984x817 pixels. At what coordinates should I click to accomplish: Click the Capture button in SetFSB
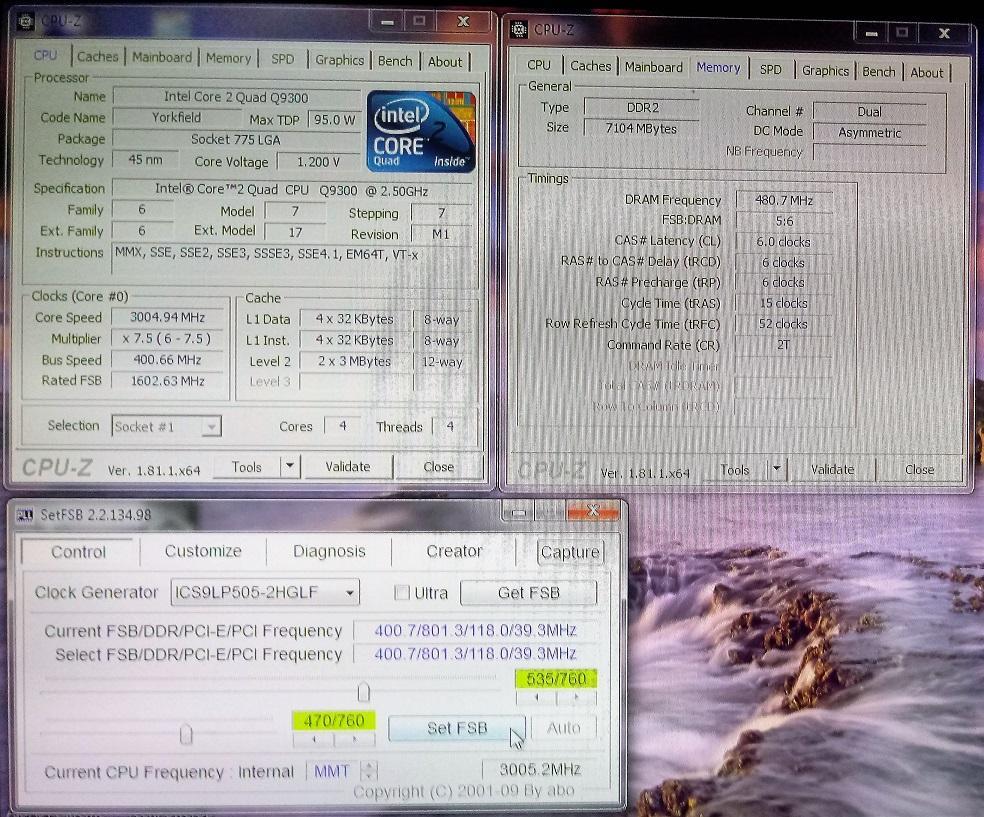(570, 552)
